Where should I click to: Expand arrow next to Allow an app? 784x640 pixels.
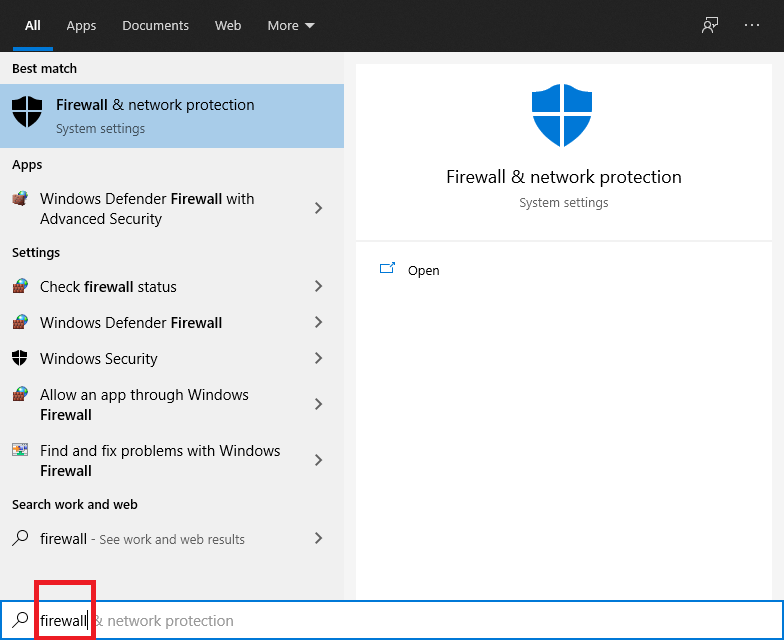coord(318,404)
